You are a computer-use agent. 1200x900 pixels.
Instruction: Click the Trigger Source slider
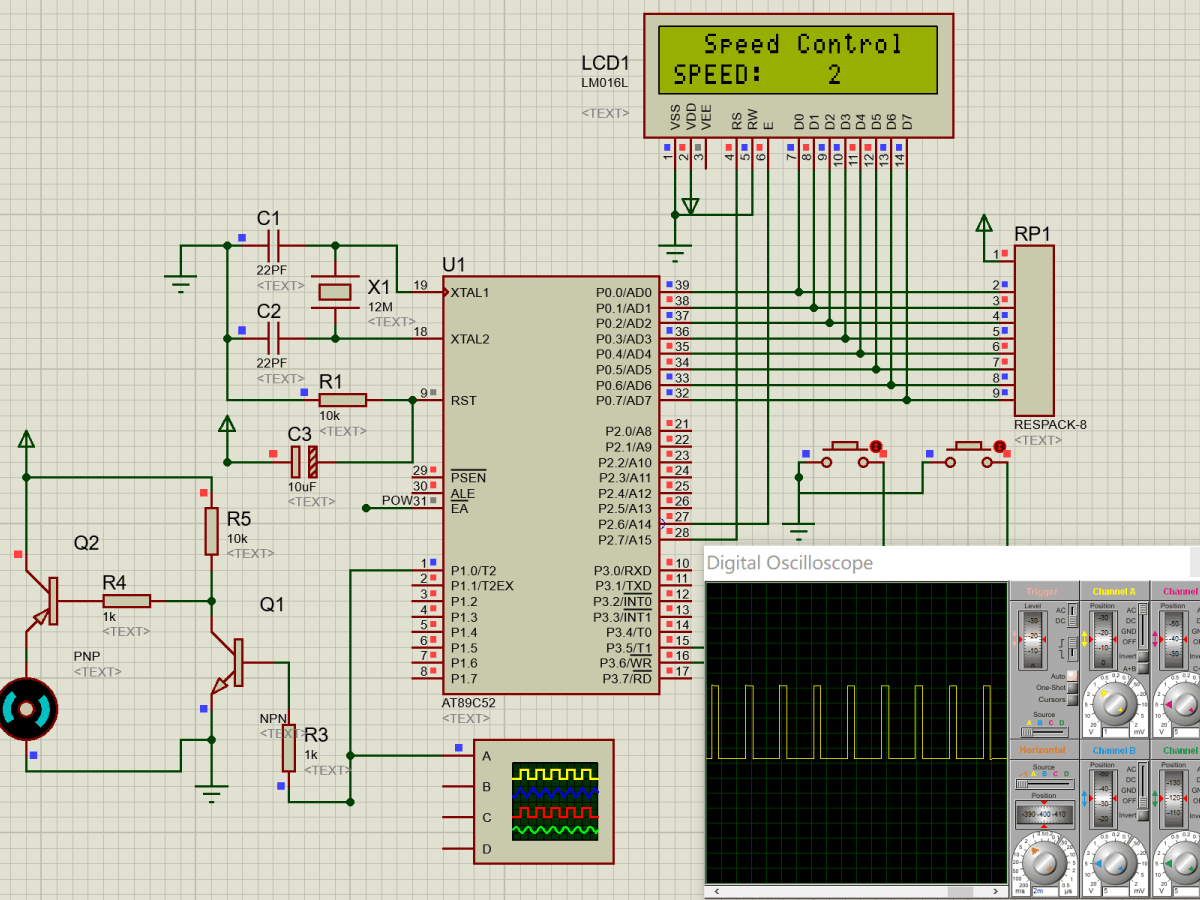tap(1044, 732)
